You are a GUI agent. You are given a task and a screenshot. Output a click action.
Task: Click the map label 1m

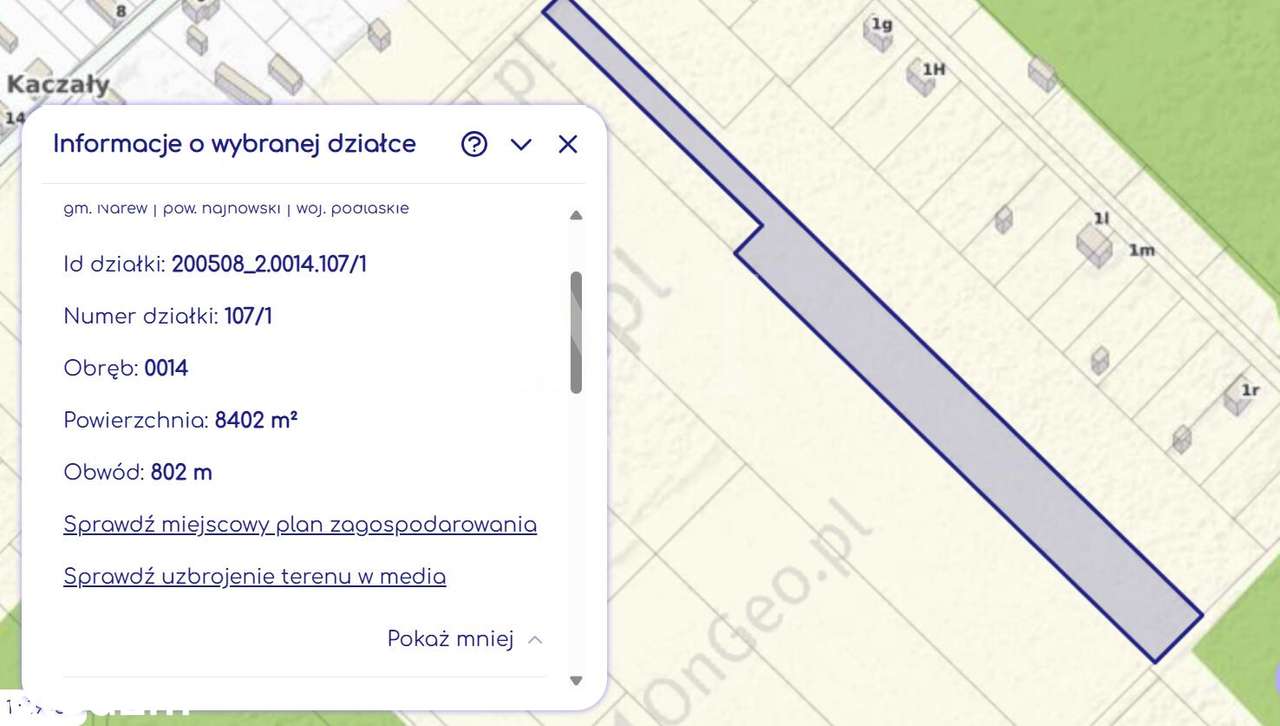click(1142, 250)
